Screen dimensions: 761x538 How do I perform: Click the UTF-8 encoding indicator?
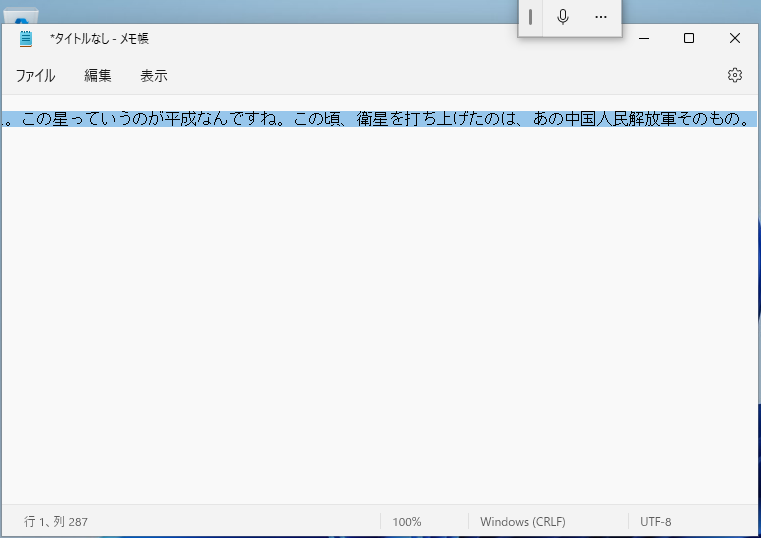[655, 522]
